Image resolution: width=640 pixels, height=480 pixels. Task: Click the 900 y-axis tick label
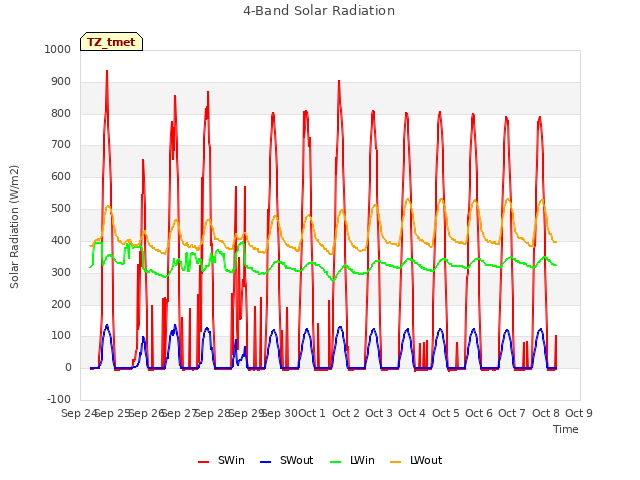(x=61, y=82)
